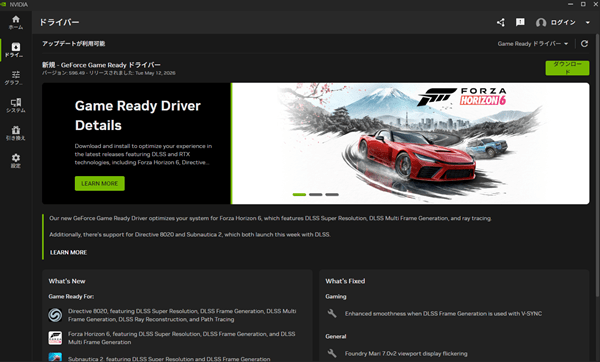This screenshot has width=600, height=362.
Task: Open the Redeem (引き換え) sidebar section
Action: (16, 133)
